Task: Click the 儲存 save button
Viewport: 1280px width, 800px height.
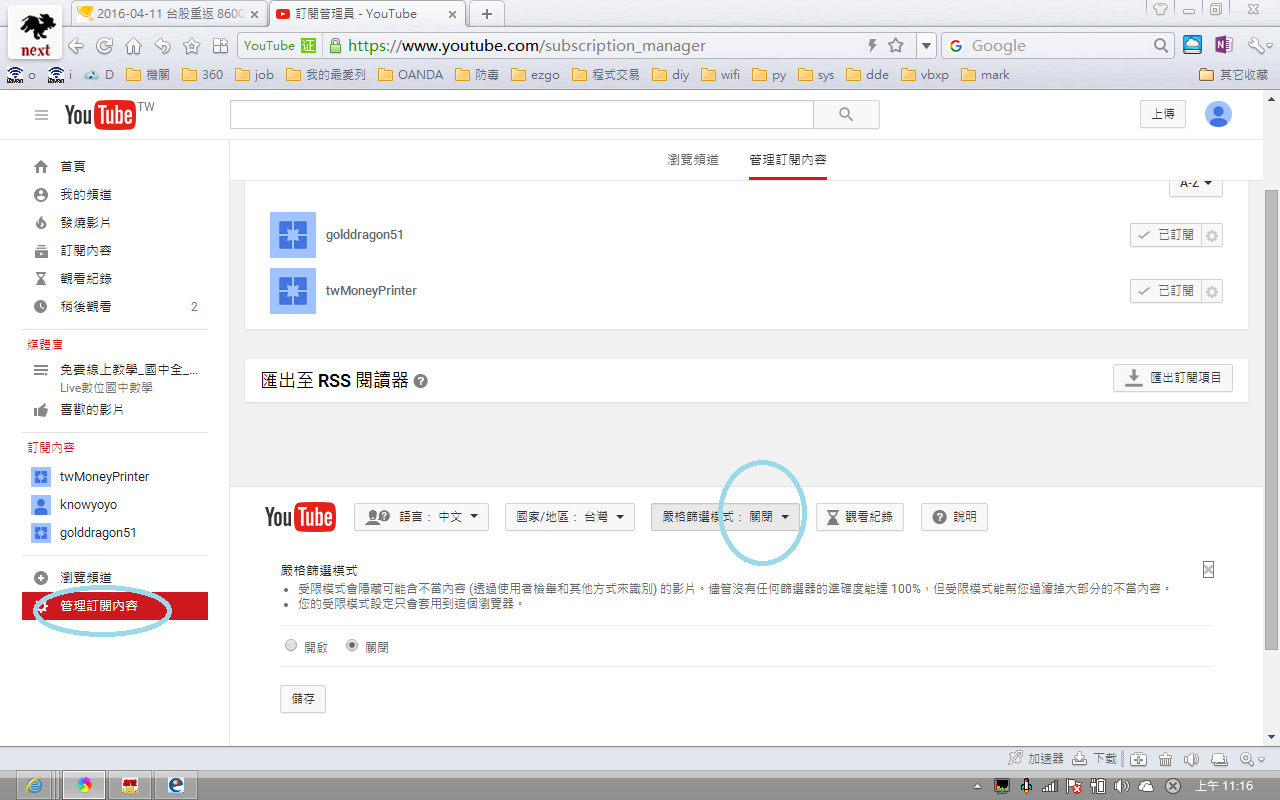Action: [x=303, y=699]
